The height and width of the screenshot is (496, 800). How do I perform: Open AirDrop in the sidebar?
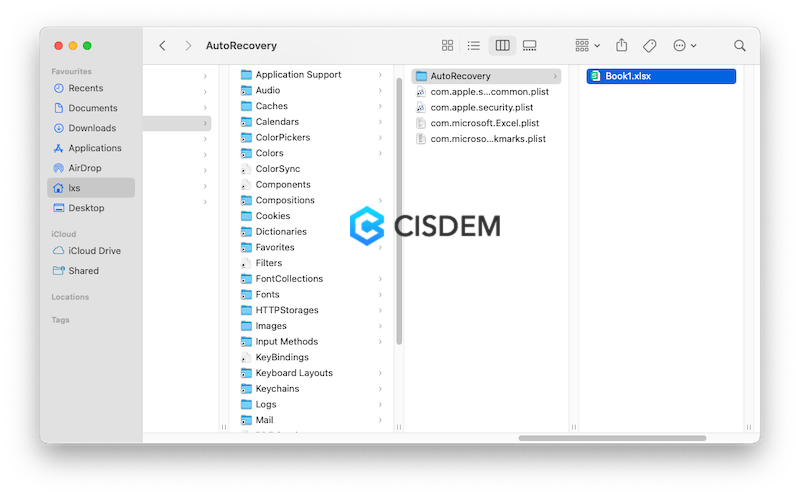click(x=84, y=168)
